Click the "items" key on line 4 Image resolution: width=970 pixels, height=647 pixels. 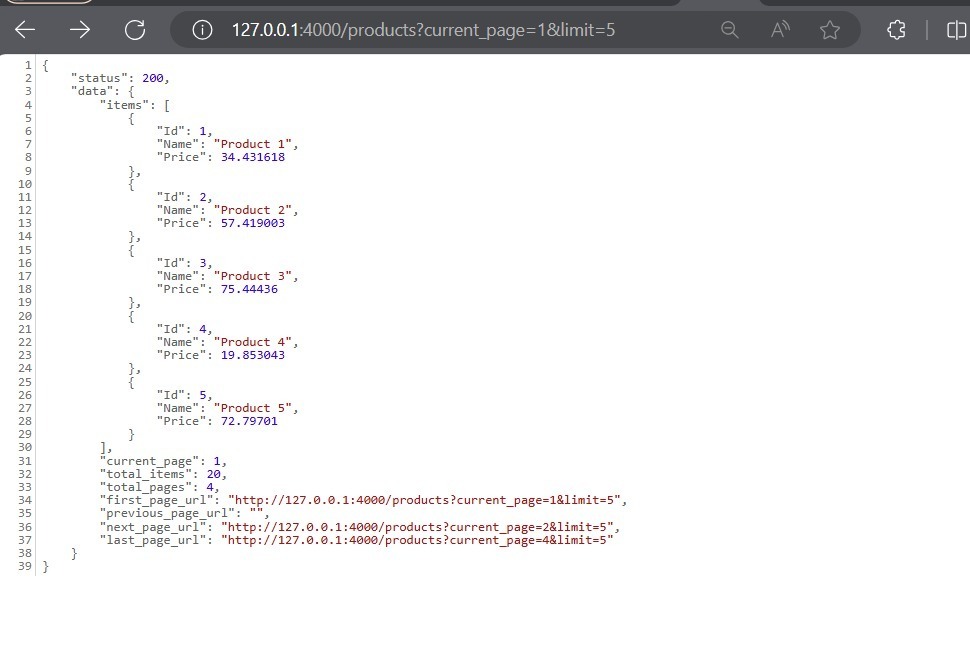coord(124,105)
